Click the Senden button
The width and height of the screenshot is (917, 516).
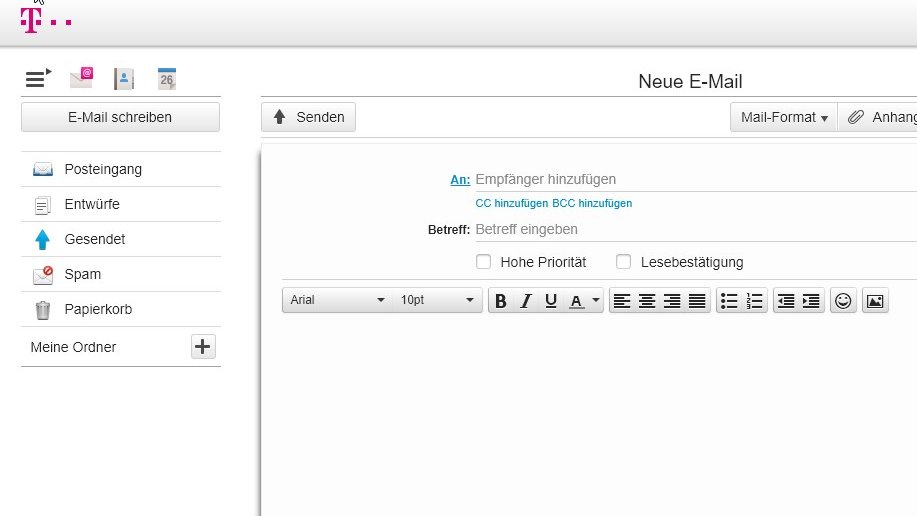[x=309, y=117]
